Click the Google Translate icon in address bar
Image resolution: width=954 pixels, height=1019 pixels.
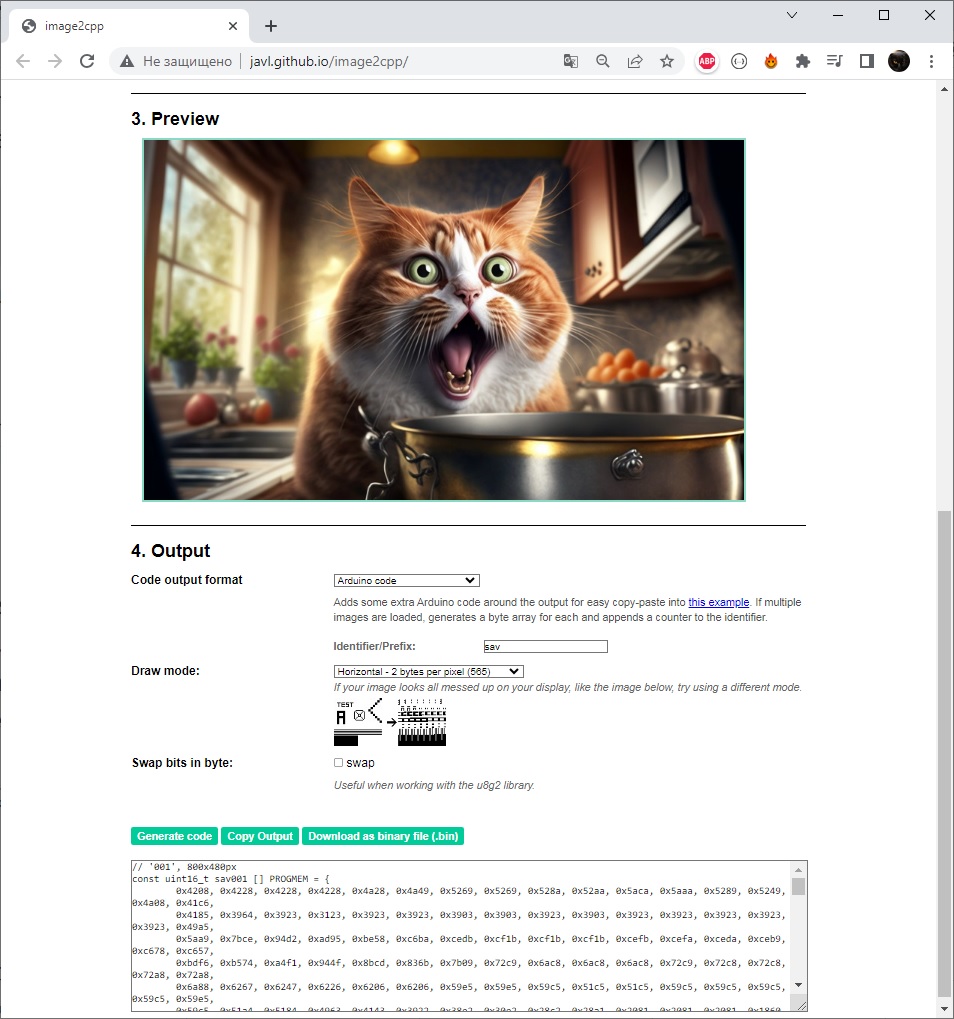click(571, 61)
